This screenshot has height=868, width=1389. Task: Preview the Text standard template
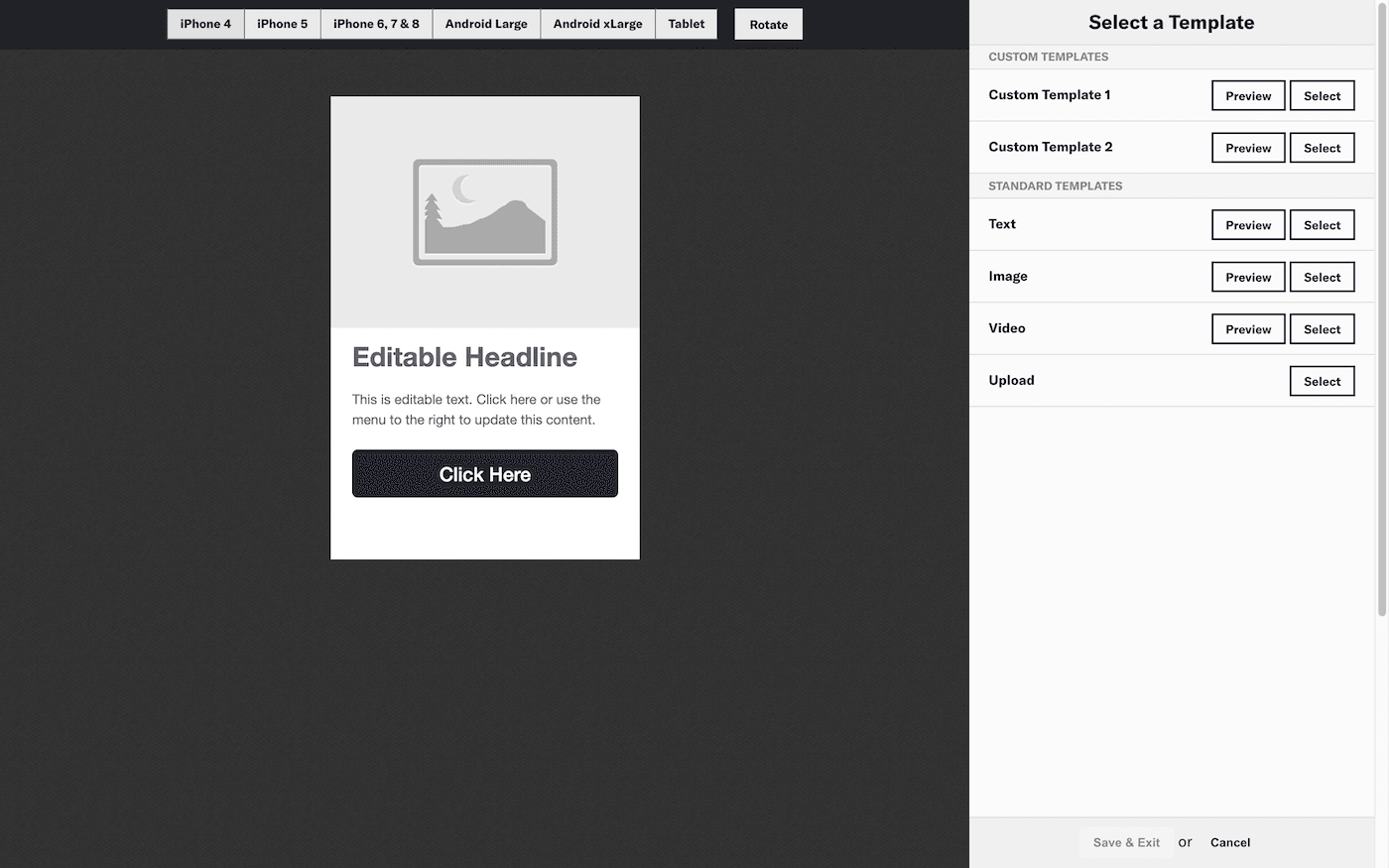pyautogui.click(x=1247, y=225)
